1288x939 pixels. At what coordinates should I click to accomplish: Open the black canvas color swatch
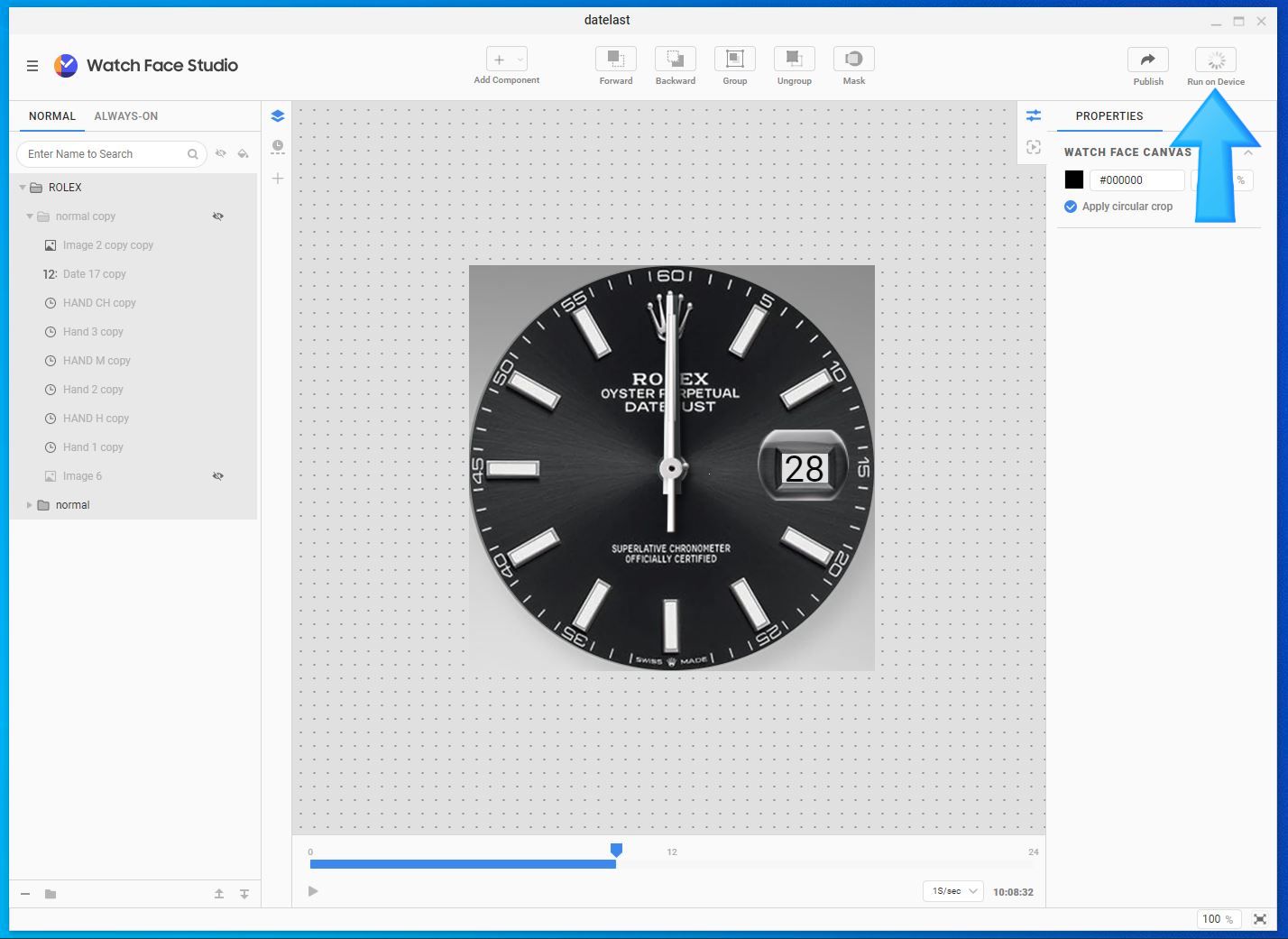click(1074, 180)
